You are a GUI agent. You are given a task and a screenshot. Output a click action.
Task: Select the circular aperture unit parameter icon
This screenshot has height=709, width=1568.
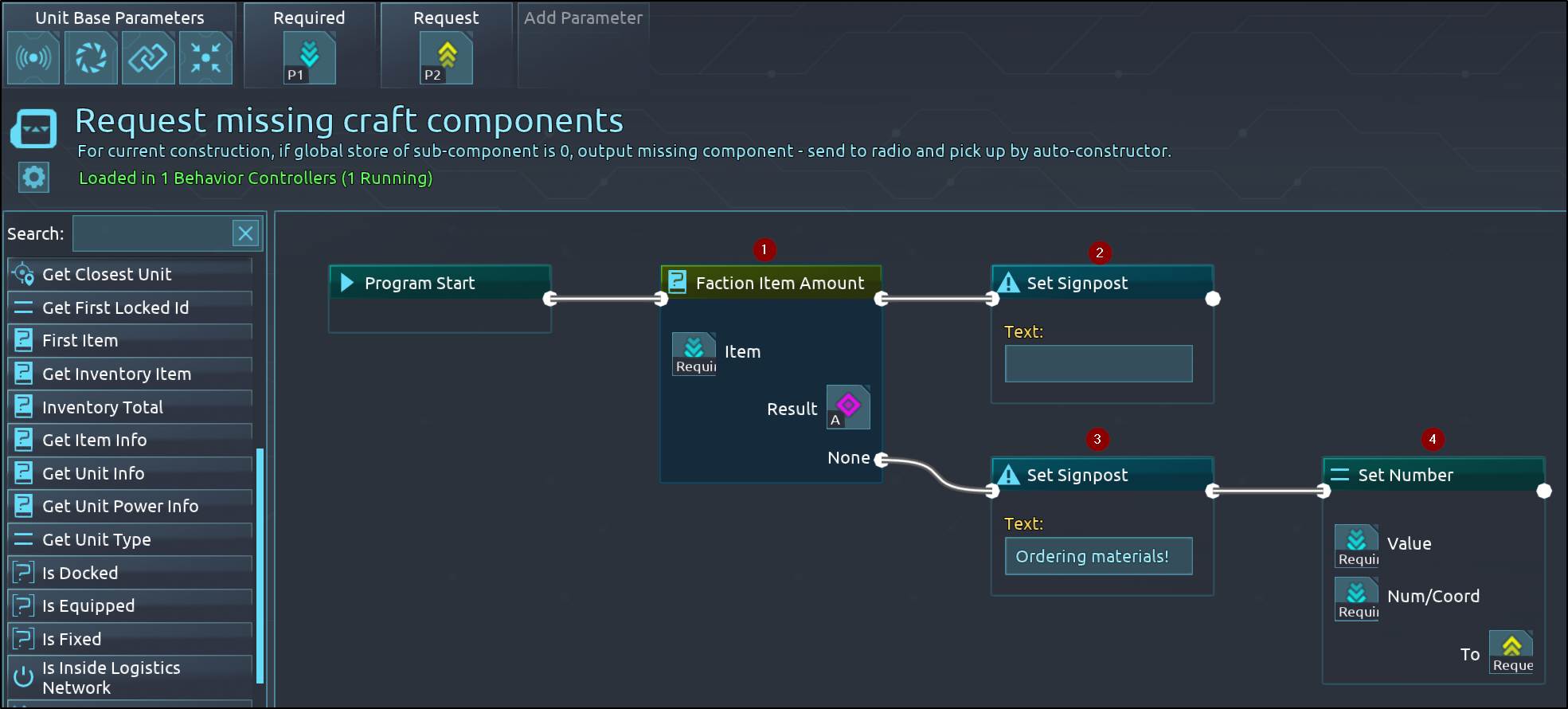point(91,58)
